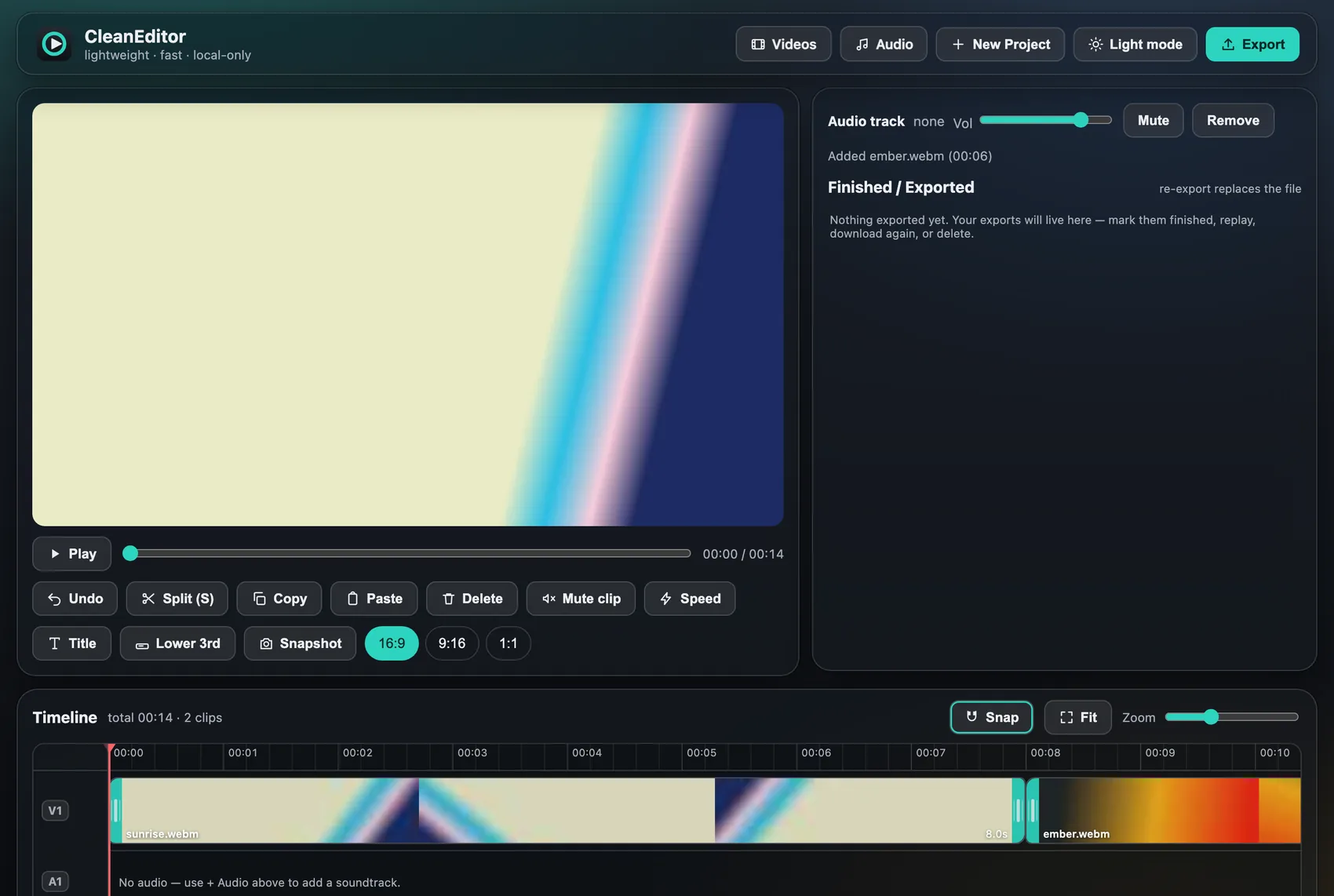Copy the selected clip
1334x896 pixels.
279,599
